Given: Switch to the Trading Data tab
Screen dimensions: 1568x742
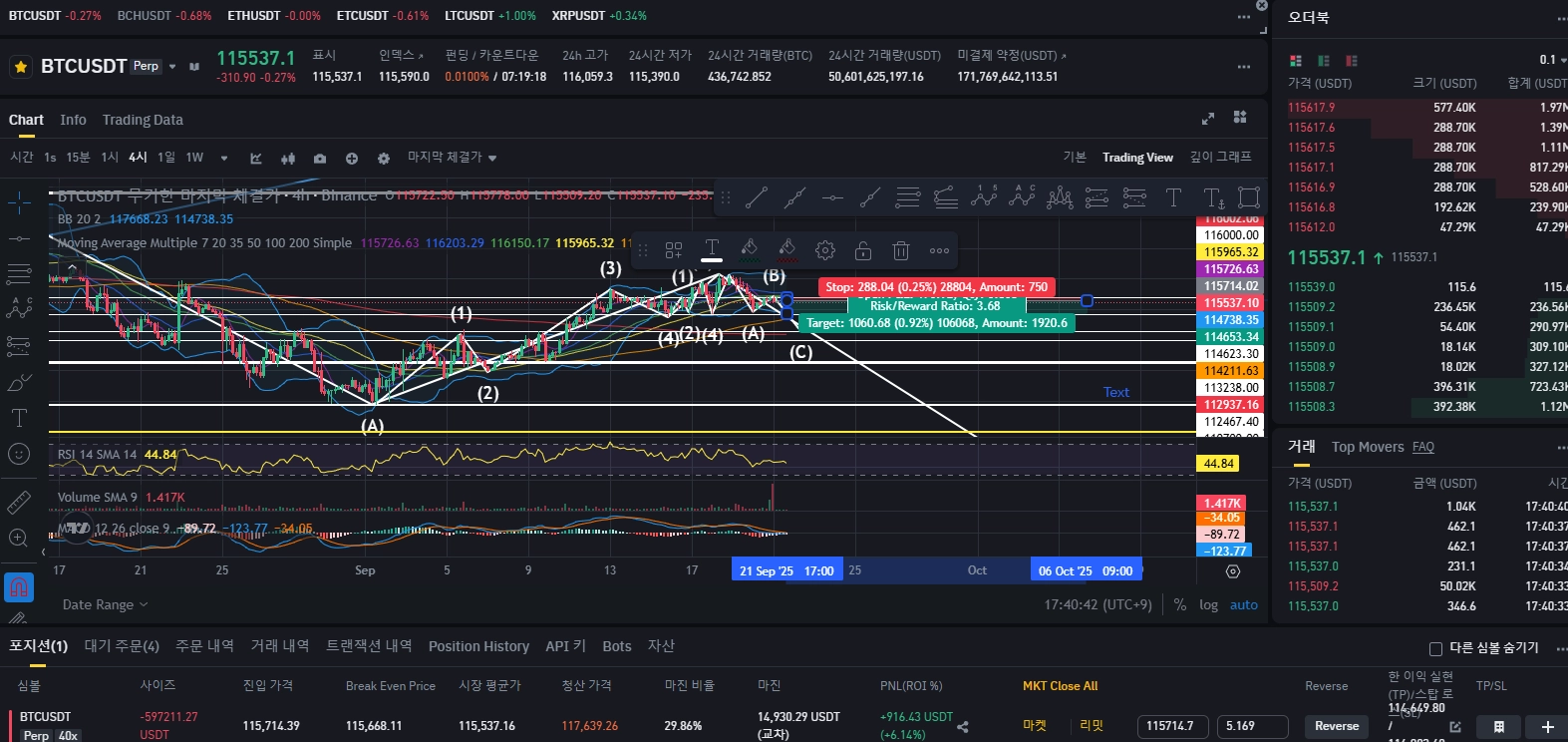Looking at the screenshot, I should 143,120.
